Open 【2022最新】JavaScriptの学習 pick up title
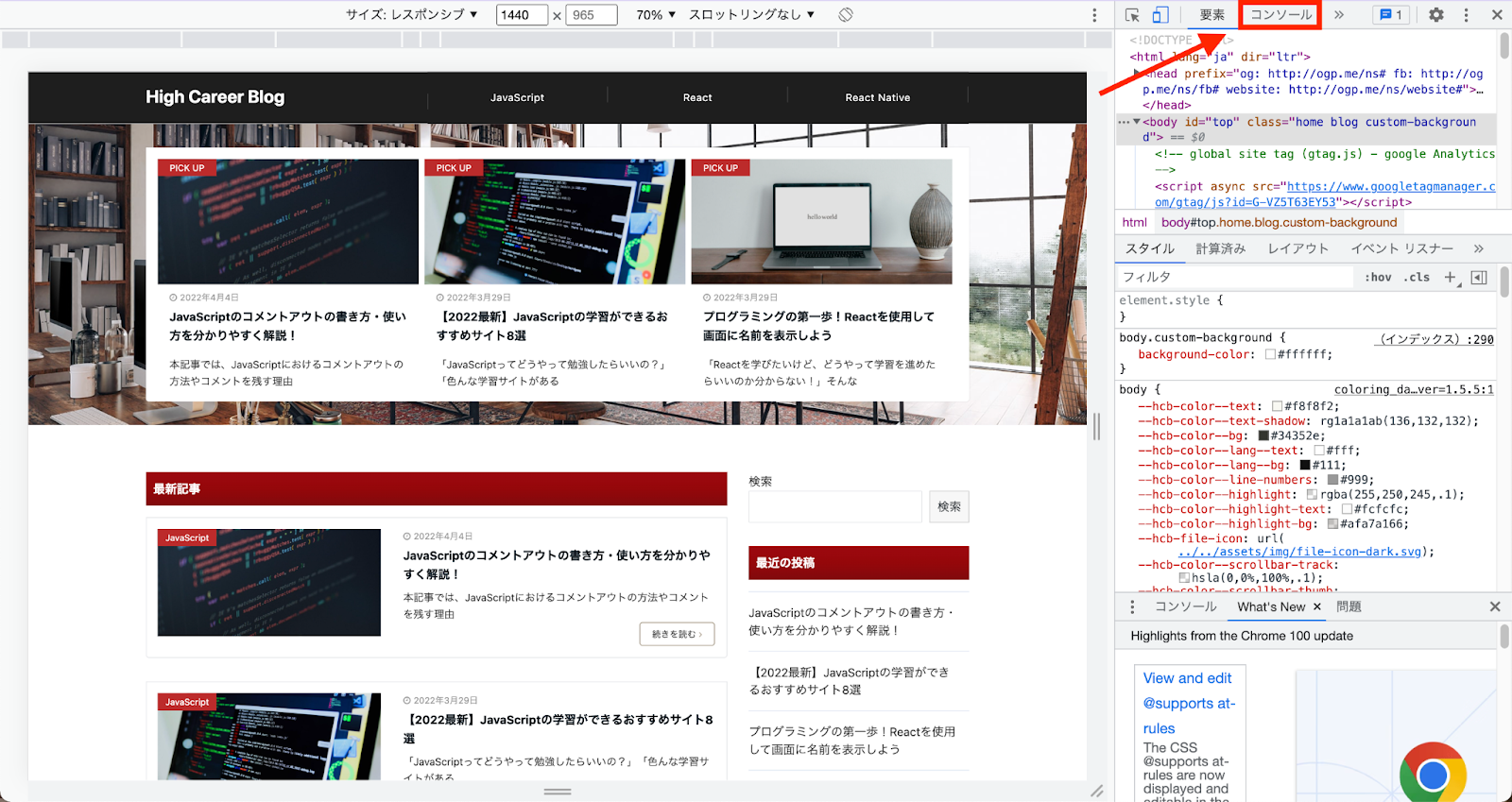This screenshot has height=802, width=1512. pos(552,326)
